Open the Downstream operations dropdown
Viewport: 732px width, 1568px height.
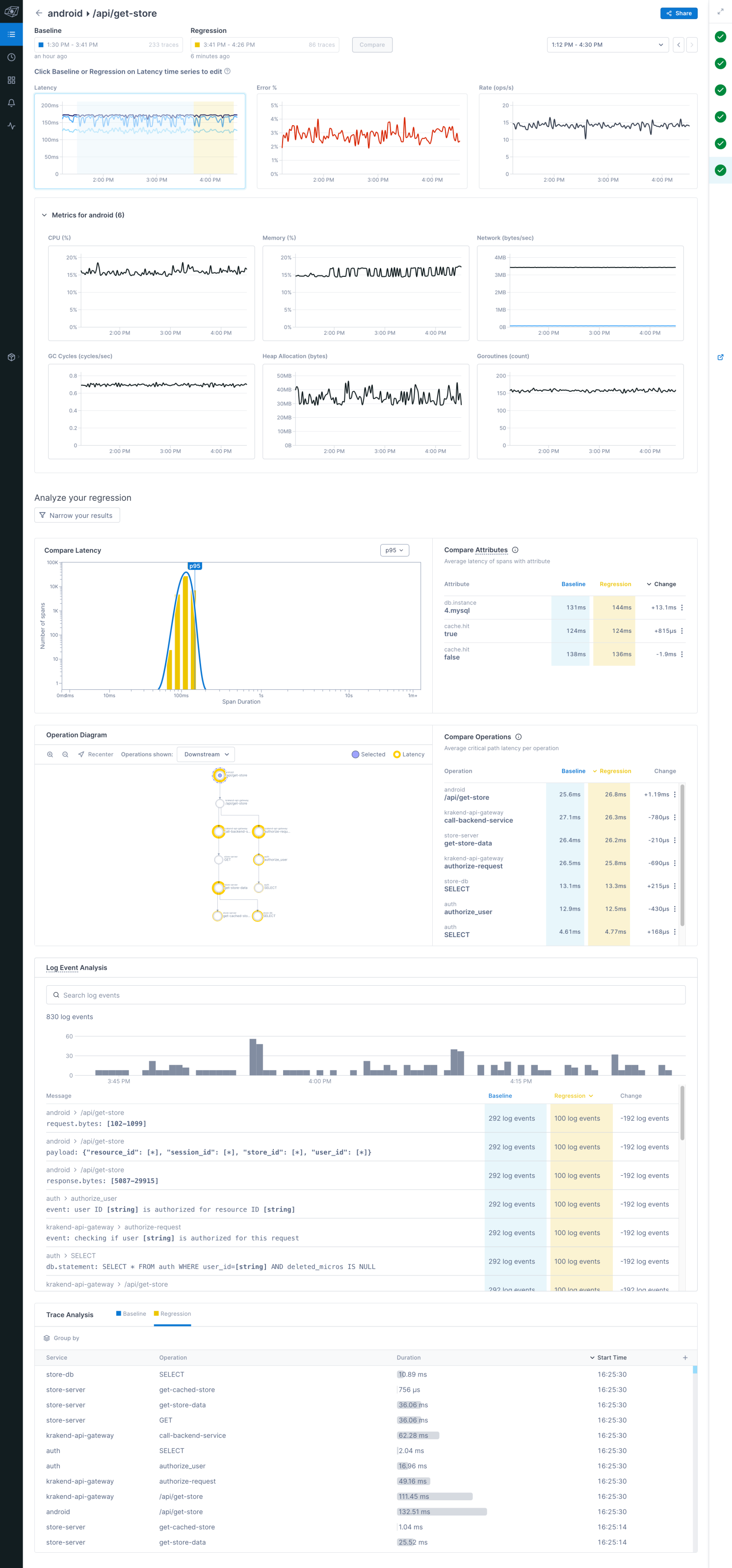tap(206, 754)
